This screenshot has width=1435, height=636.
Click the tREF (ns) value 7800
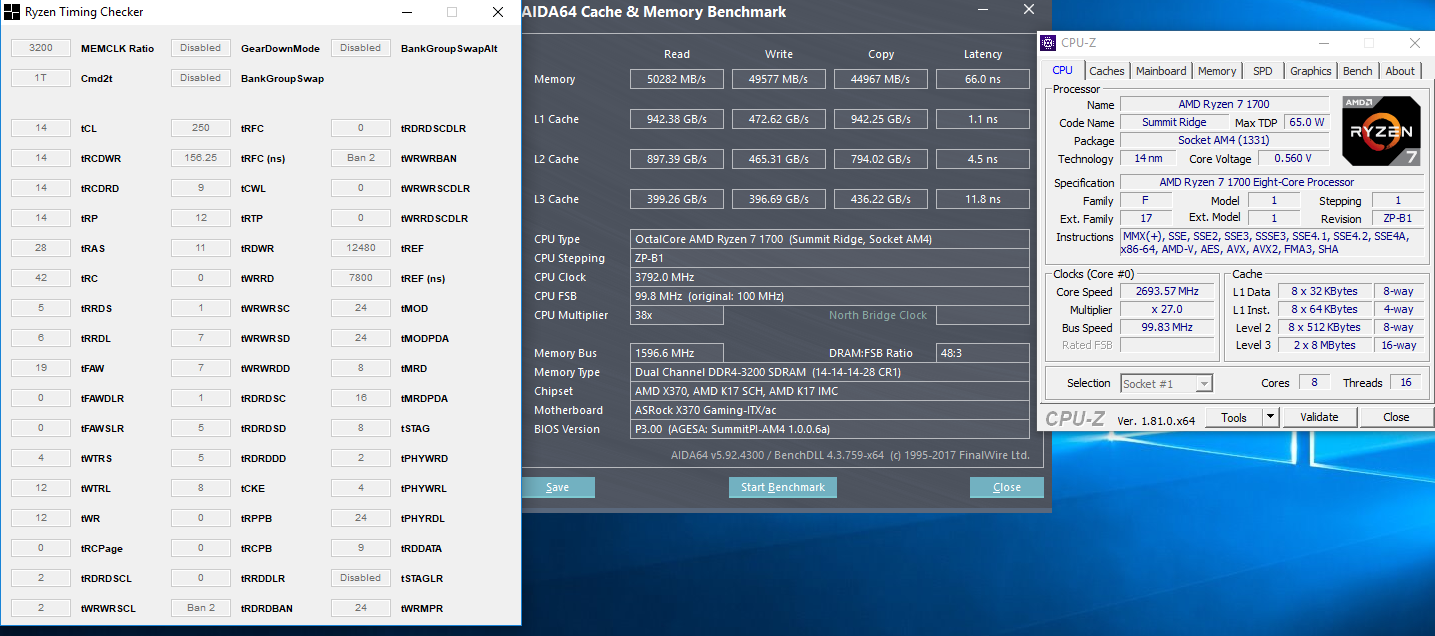(360, 278)
